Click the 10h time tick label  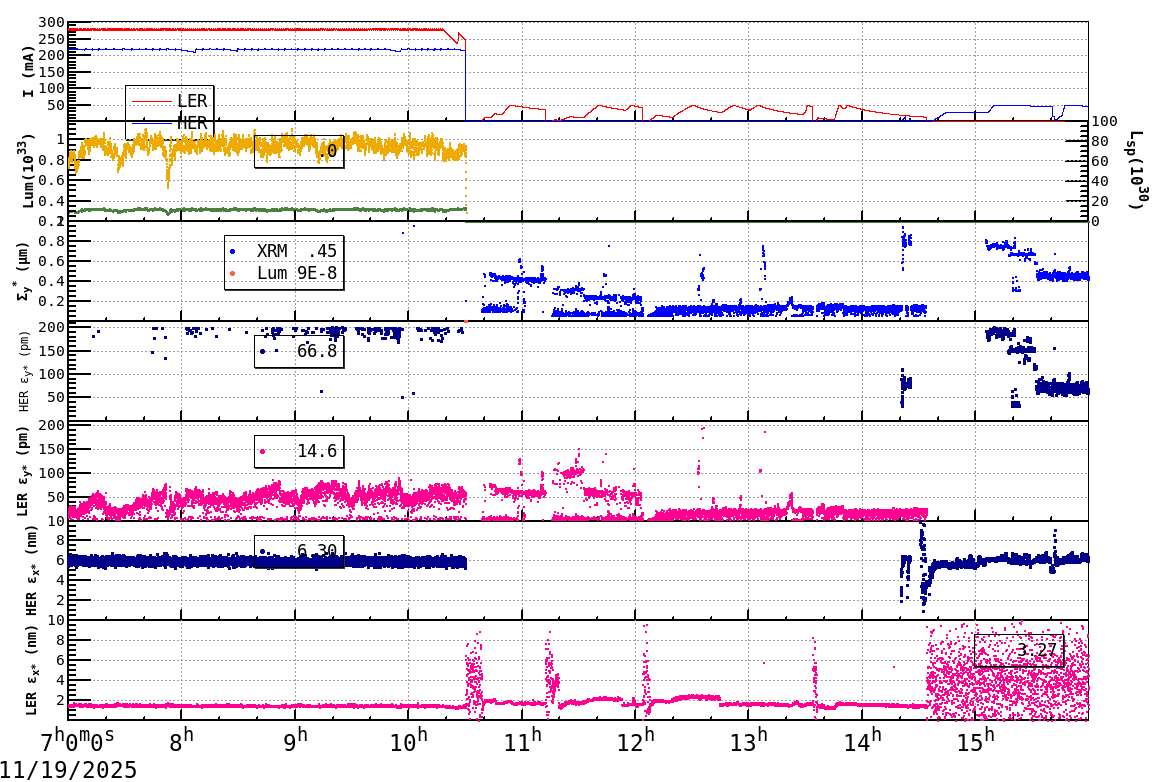[408, 740]
